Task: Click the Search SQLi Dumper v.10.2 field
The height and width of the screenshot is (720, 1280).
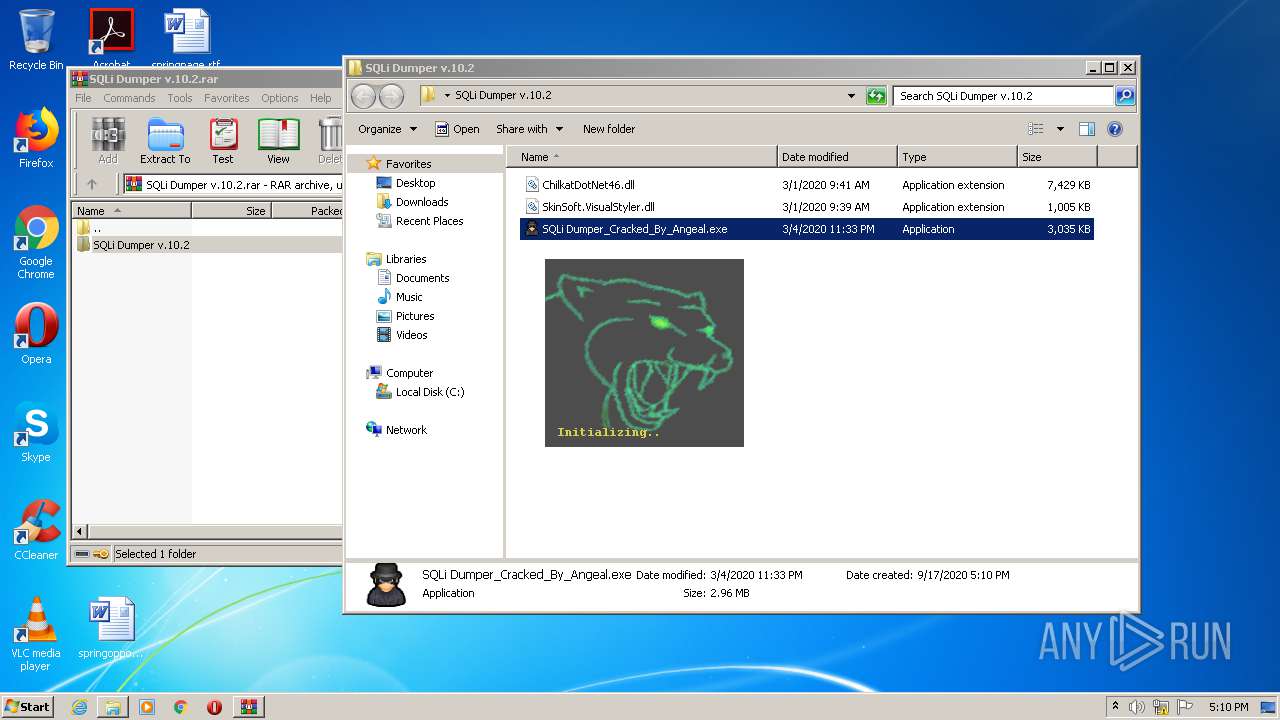Action: [x=1002, y=96]
